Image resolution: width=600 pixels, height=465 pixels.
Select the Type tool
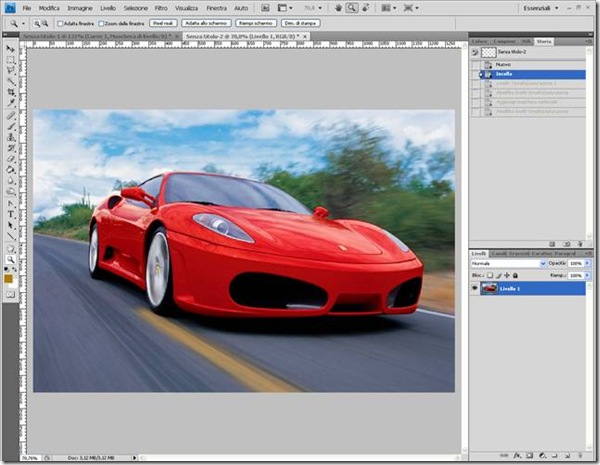click(10, 214)
